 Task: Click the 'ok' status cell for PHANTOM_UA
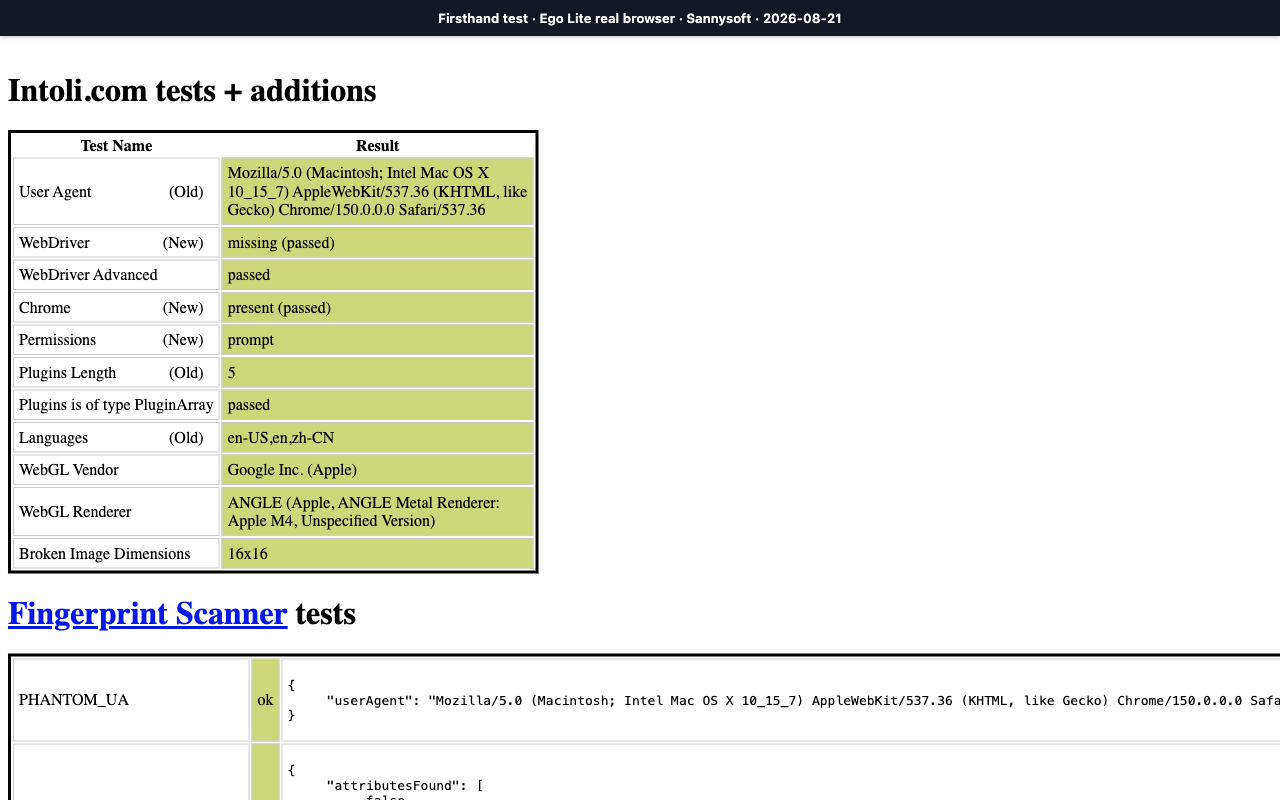click(x=265, y=700)
